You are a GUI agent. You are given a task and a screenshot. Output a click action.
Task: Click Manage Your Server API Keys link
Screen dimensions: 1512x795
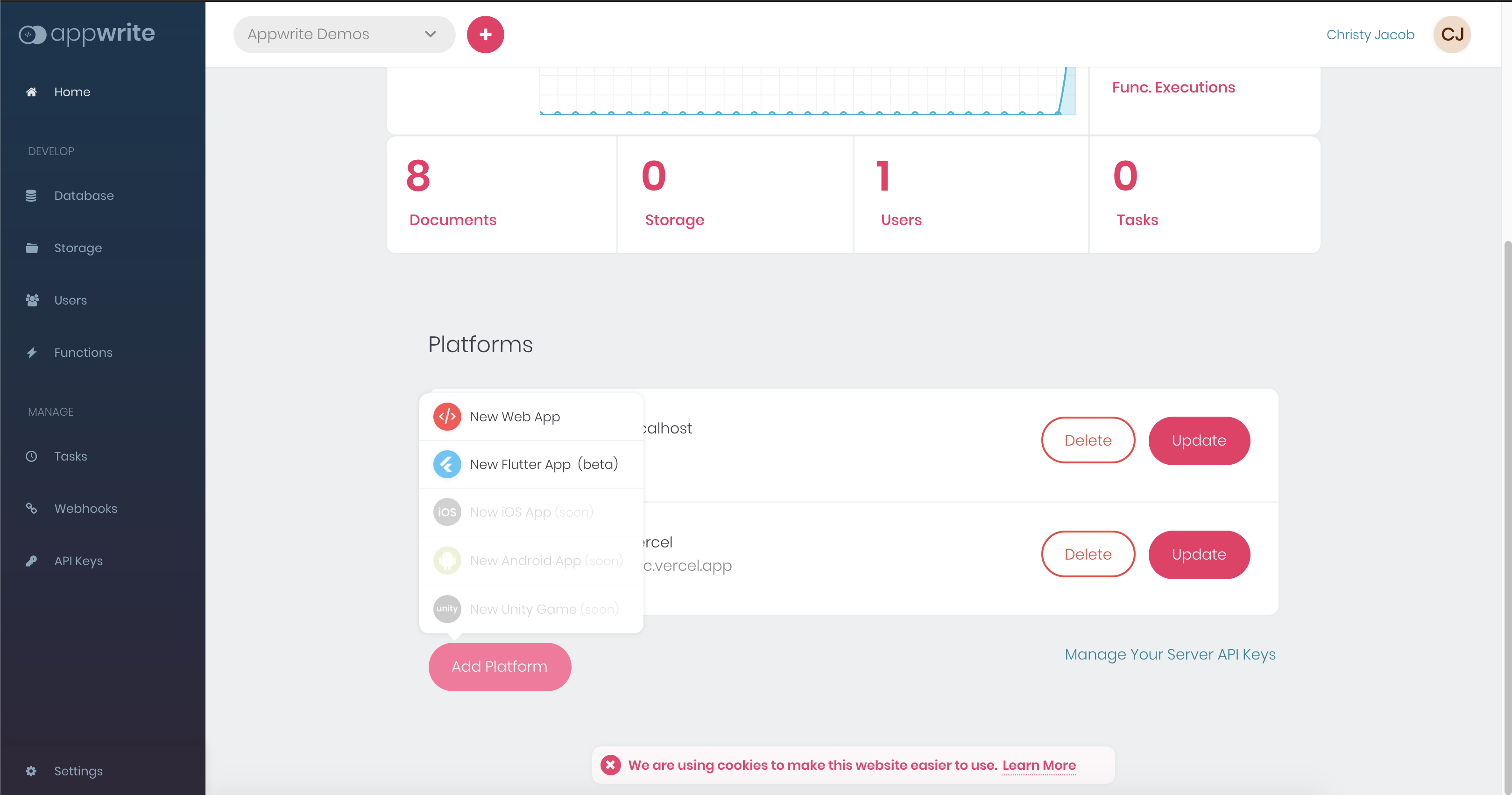1170,655
